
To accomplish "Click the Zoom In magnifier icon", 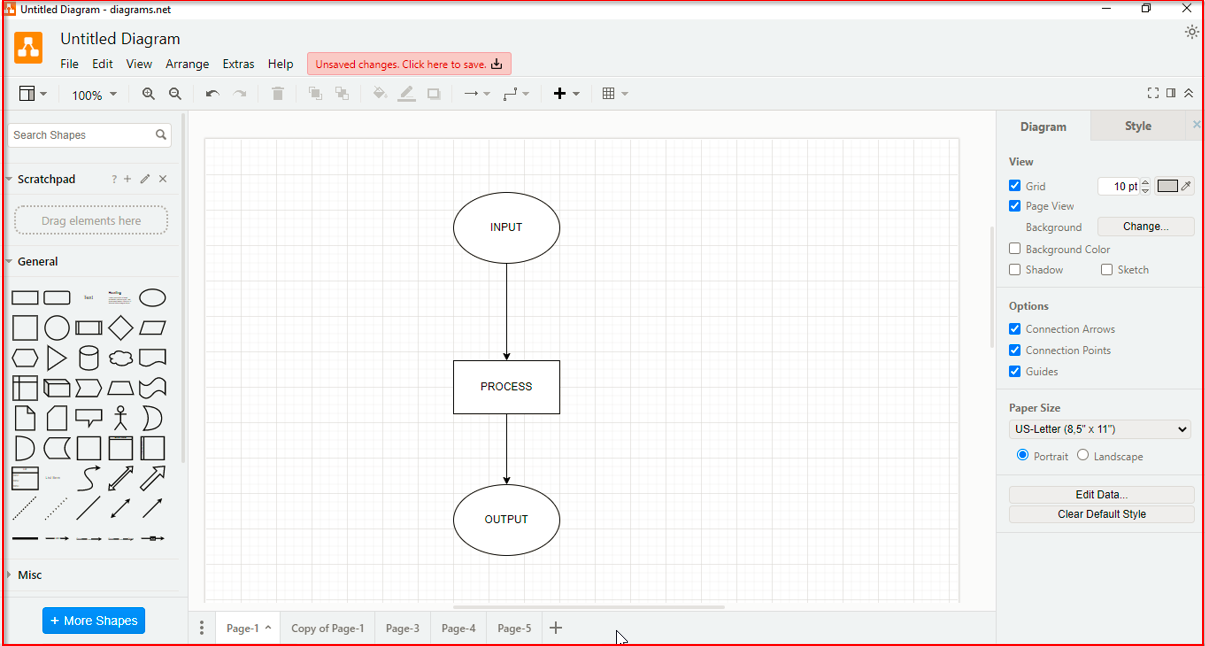I will pos(148,94).
